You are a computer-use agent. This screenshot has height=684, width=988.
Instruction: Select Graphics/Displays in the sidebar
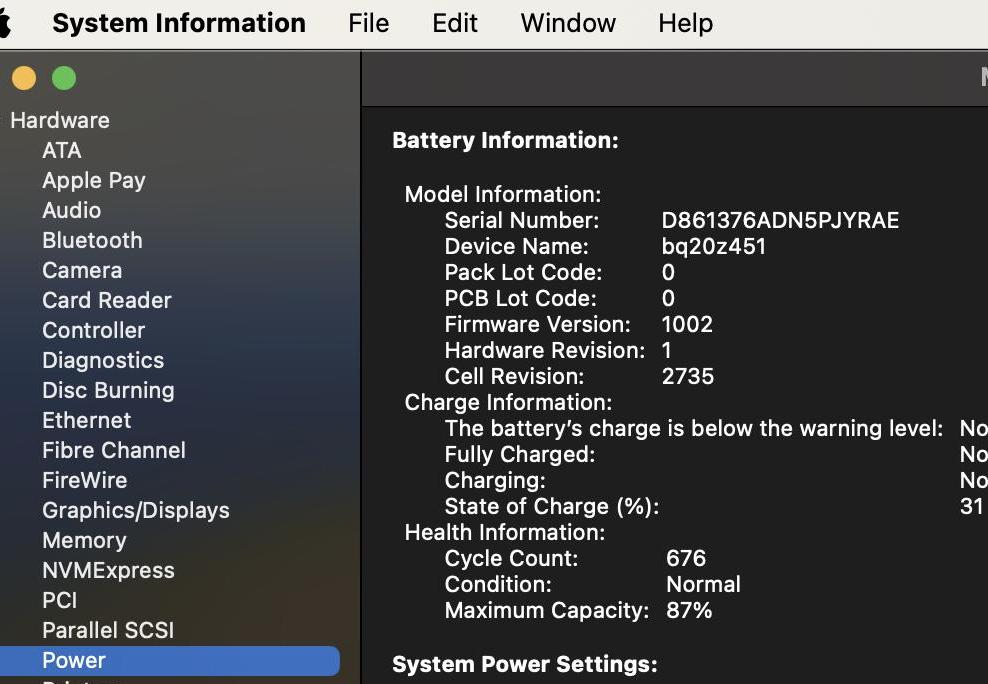tap(135, 510)
